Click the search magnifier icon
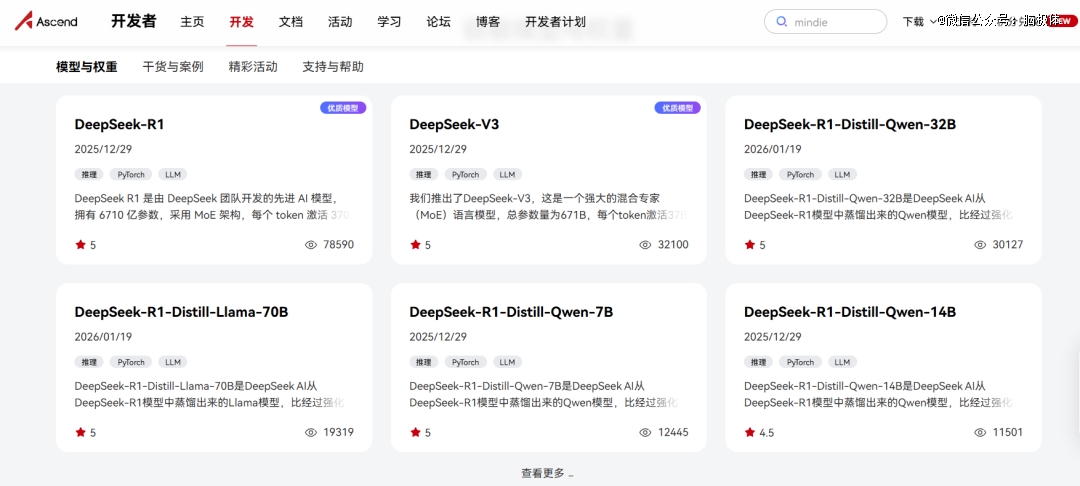Image resolution: width=1080 pixels, height=486 pixels. pyautogui.click(x=781, y=22)
